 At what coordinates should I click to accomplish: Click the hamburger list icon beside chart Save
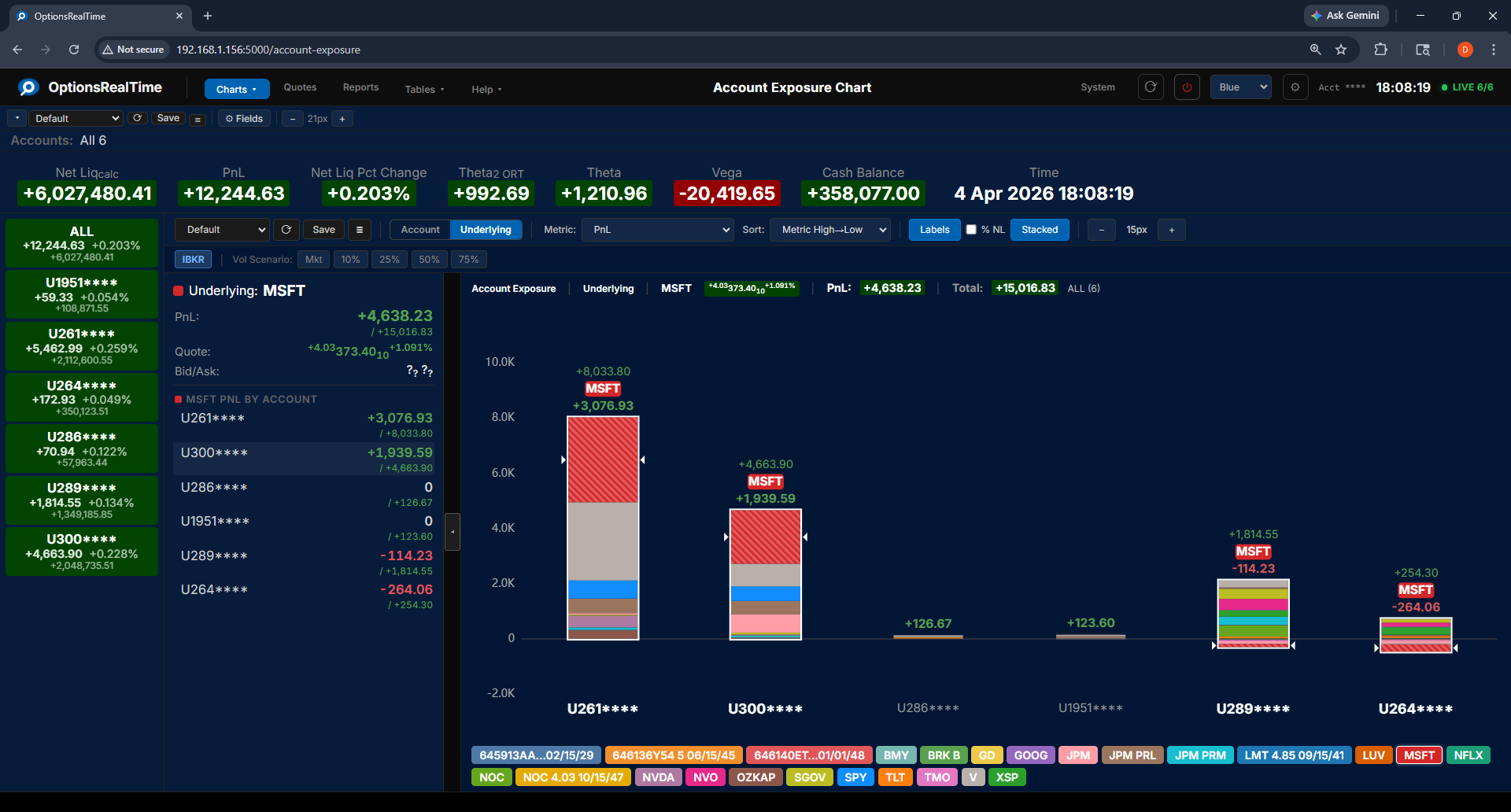360,230
